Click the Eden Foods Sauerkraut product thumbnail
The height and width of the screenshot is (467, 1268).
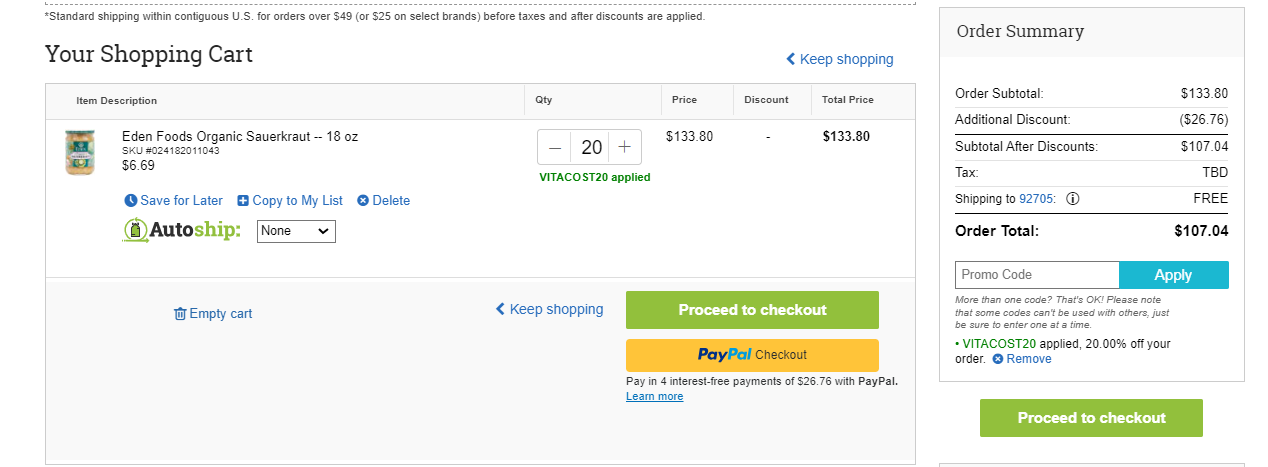click(x=80, y=153)
